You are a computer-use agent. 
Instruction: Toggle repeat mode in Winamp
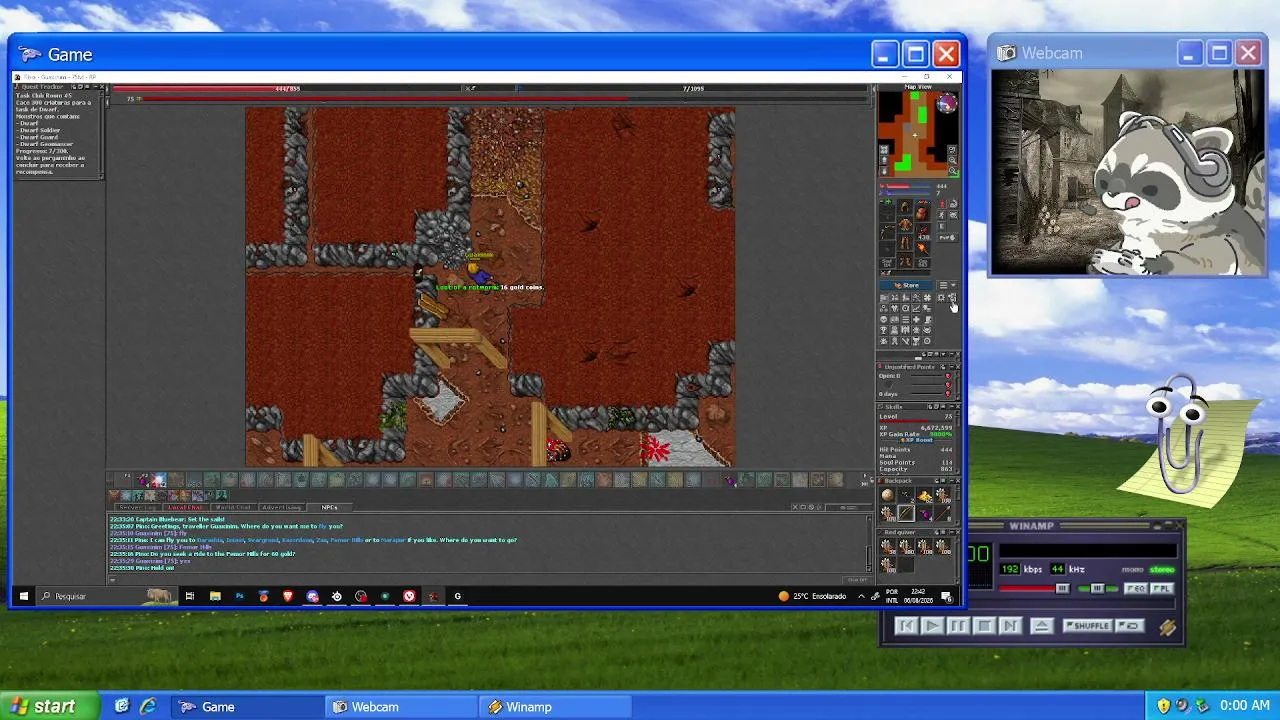pos(1130,626)
